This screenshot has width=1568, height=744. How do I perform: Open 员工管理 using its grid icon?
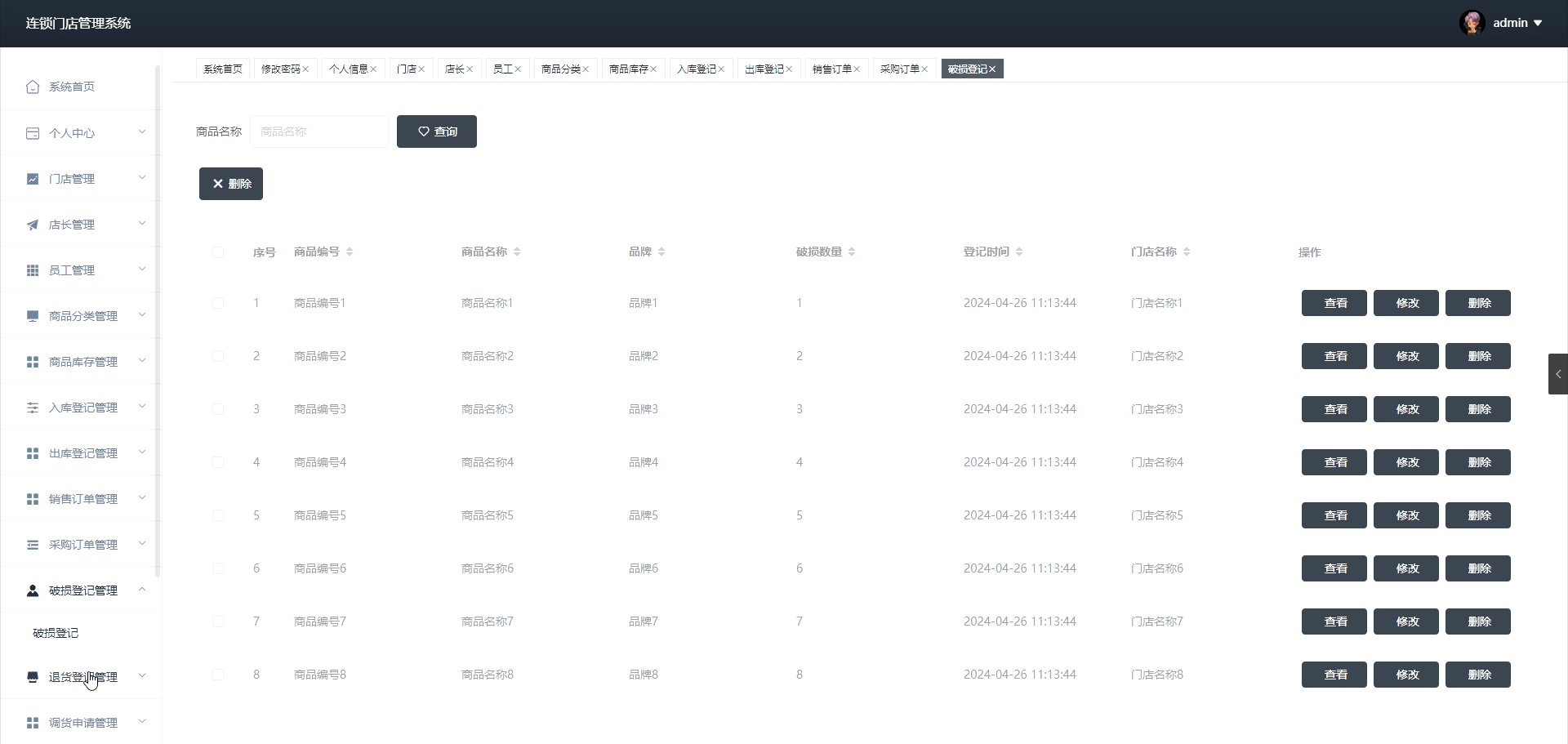(33, 270)
